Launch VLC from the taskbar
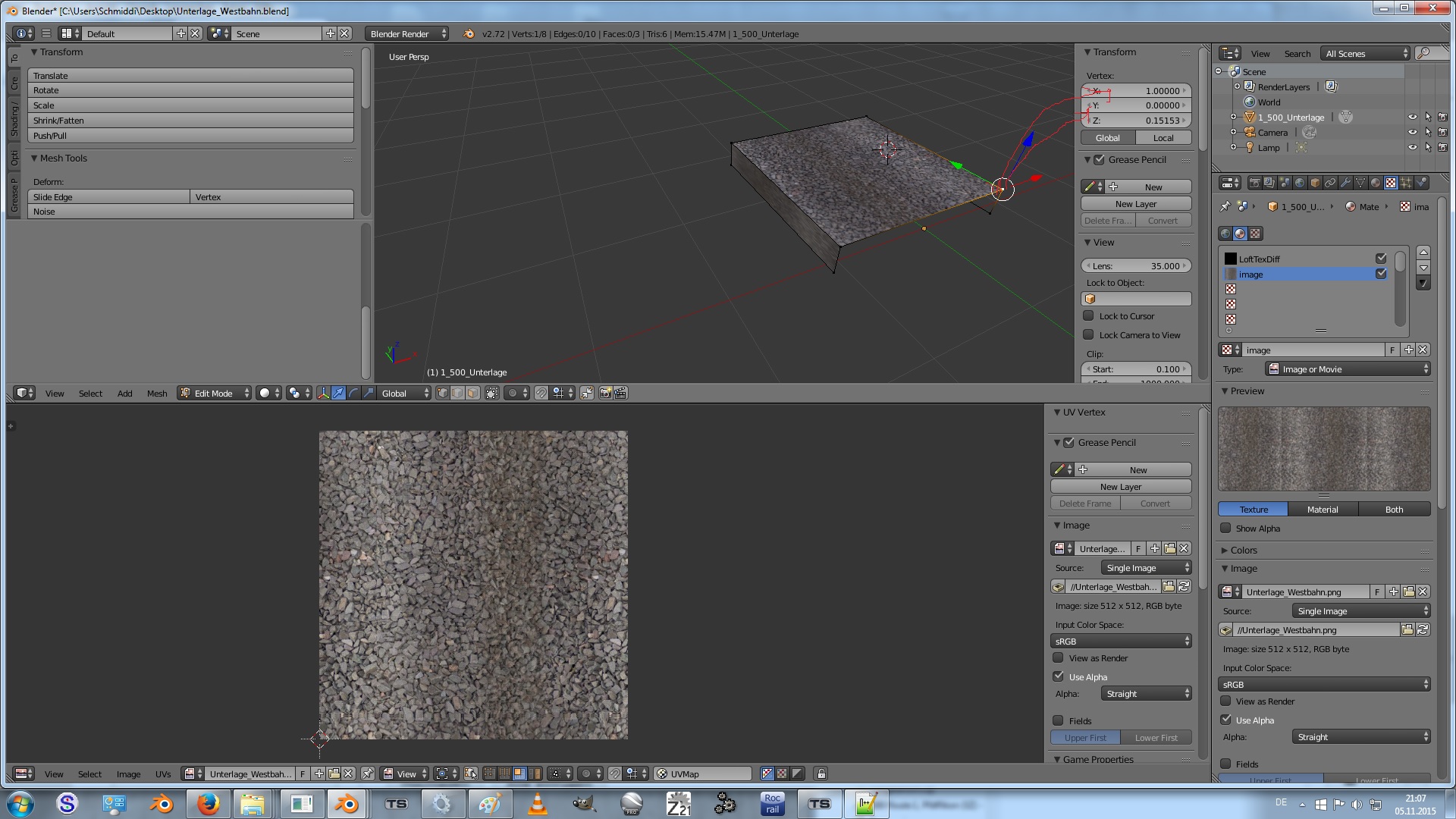The width and height of the screenshot is (1456, 819). 537,804
